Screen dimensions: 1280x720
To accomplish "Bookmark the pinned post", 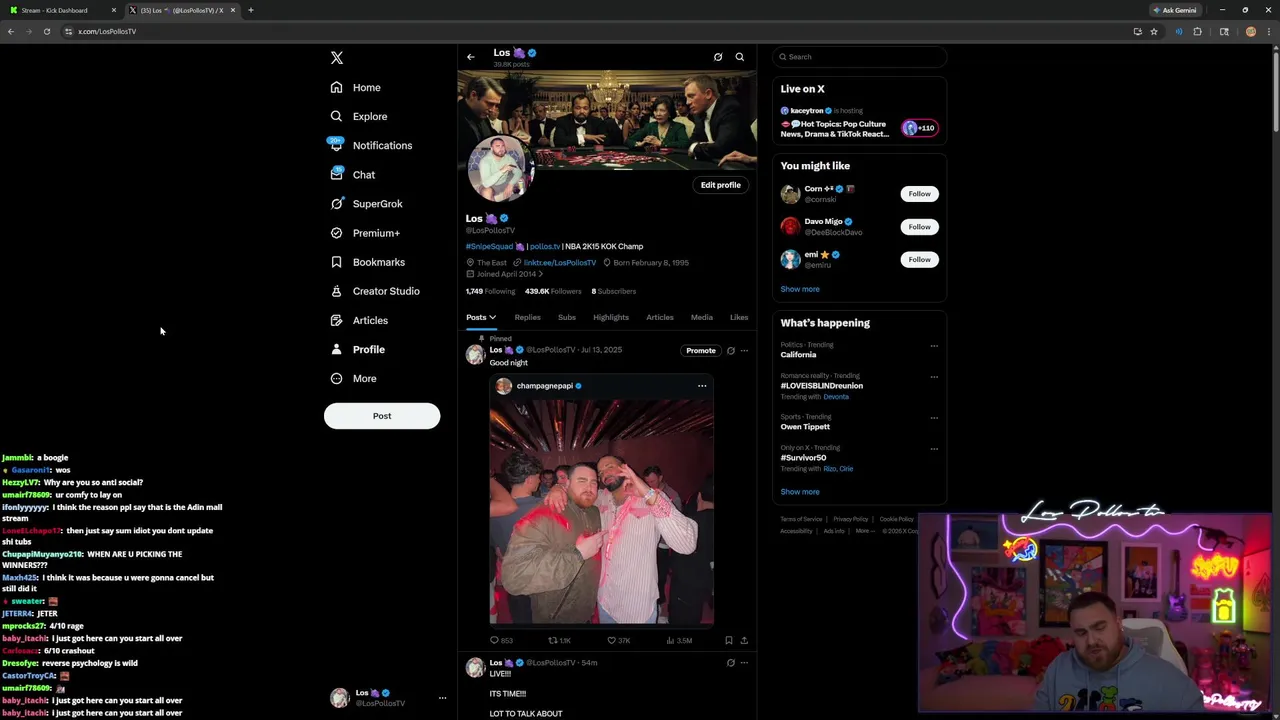I will point(729,640).
